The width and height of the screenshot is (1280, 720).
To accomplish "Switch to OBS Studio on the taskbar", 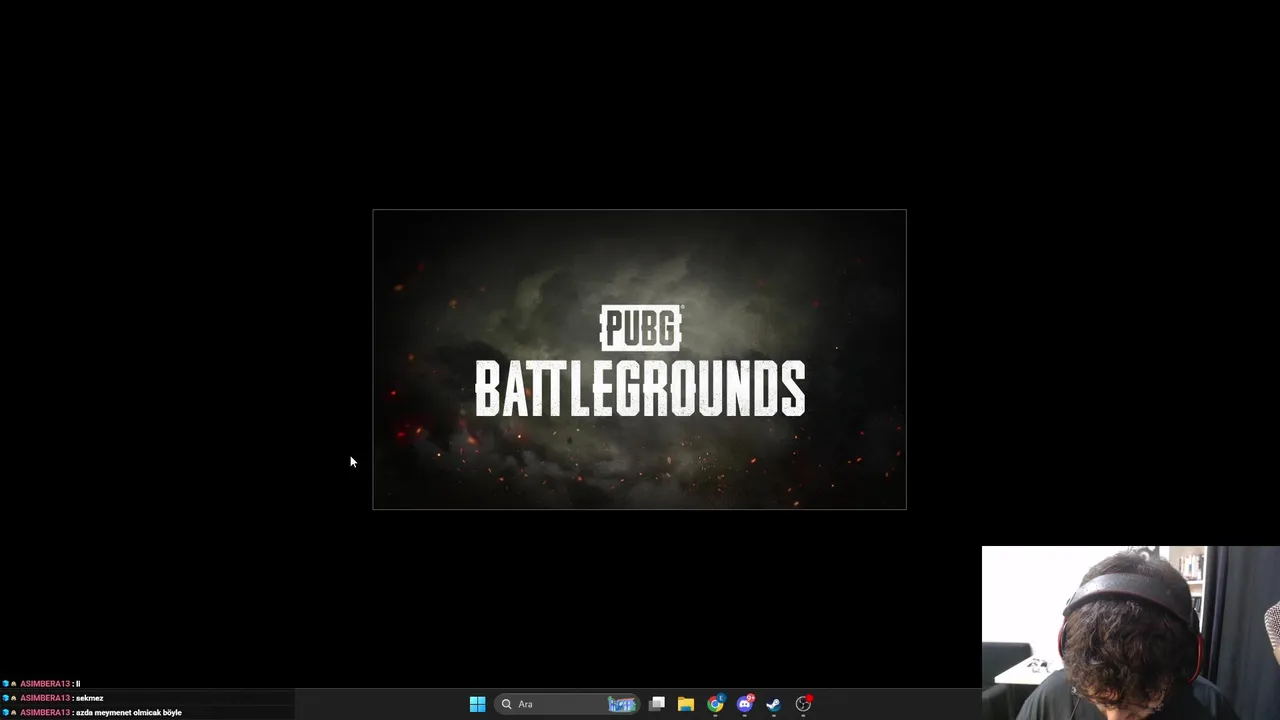I will (803, 704).
